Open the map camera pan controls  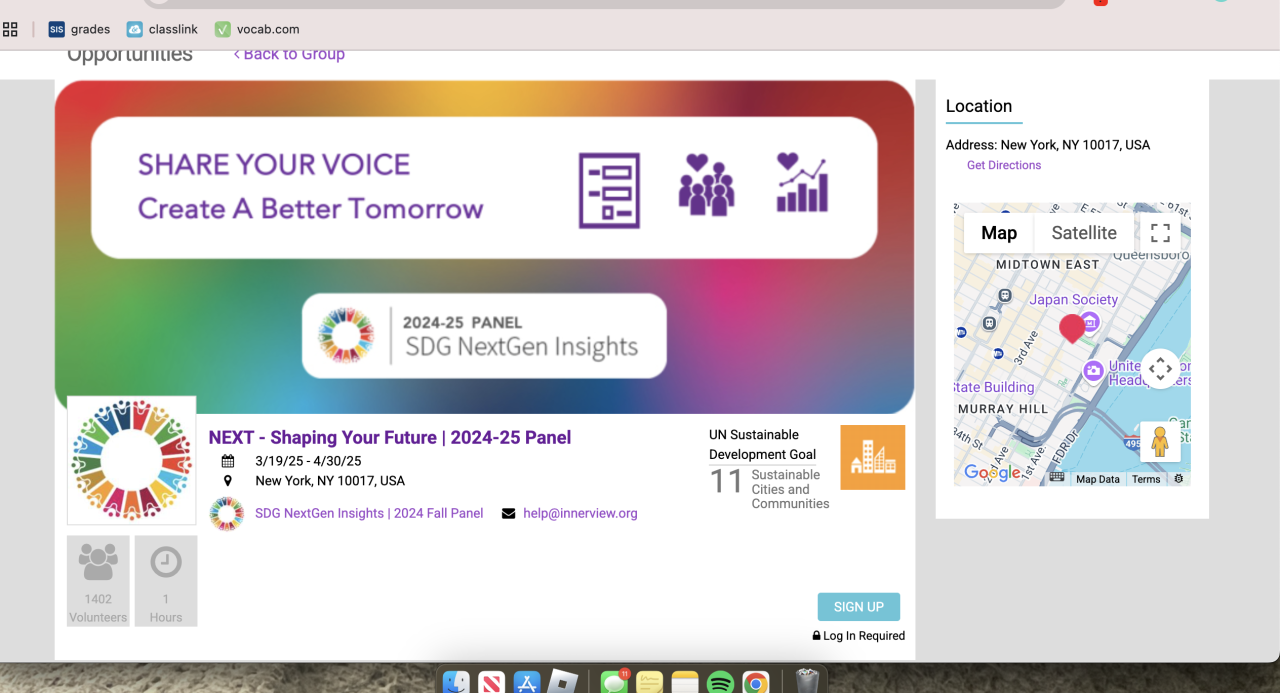1160,369
